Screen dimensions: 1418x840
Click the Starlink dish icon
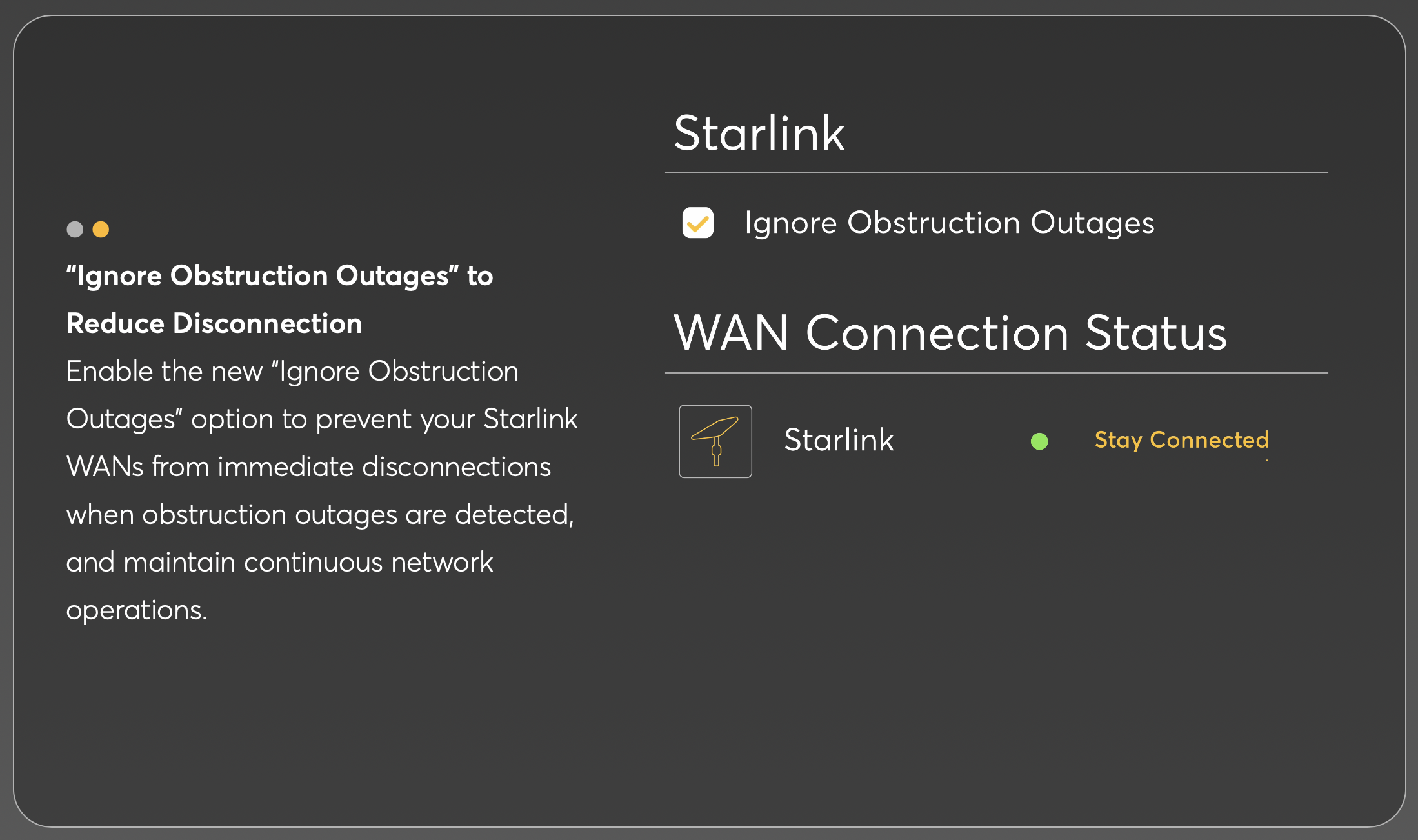(x=715, y=441)
